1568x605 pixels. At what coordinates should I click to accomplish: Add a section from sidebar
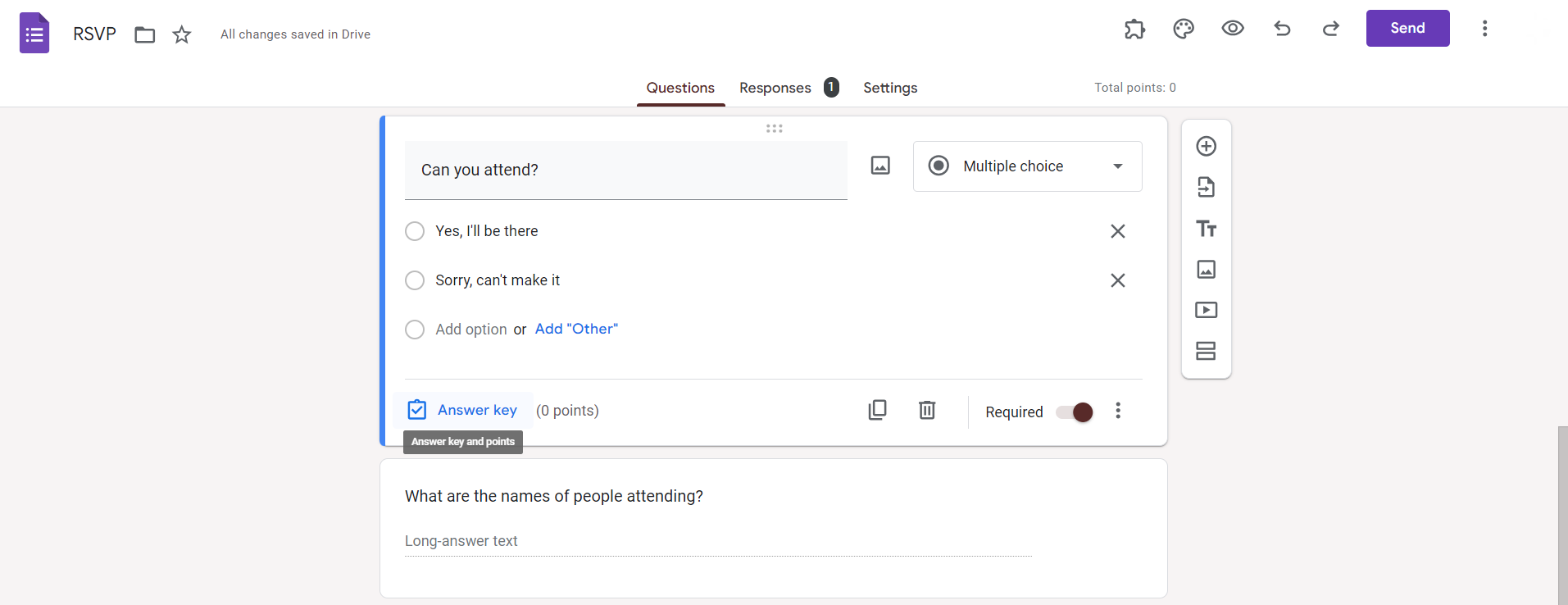point(1206,351)
